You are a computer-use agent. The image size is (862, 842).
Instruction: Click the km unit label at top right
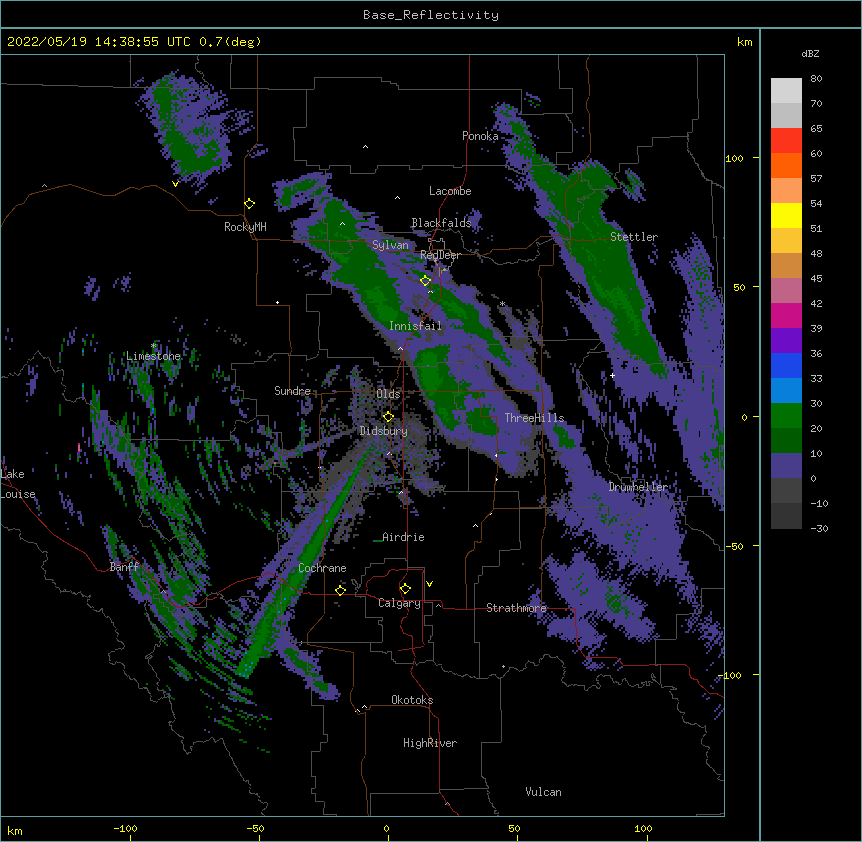[x=745, y=42]
